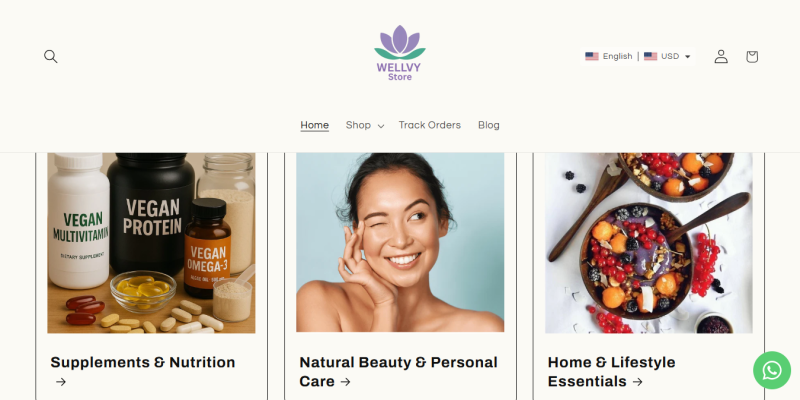800x400 pixels.
Task: Click arrow next to Supplements & Nutrition
Action: tap(61, 382)
